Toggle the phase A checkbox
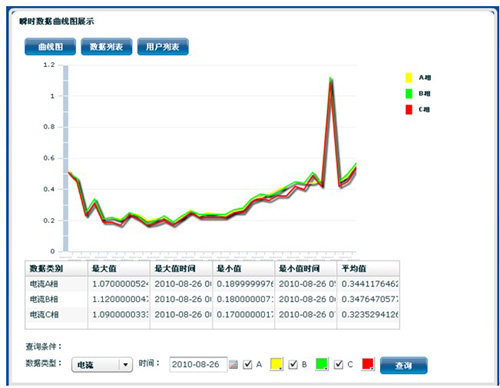500x388 pixels. pyautogui.click(x=248, y=364)
